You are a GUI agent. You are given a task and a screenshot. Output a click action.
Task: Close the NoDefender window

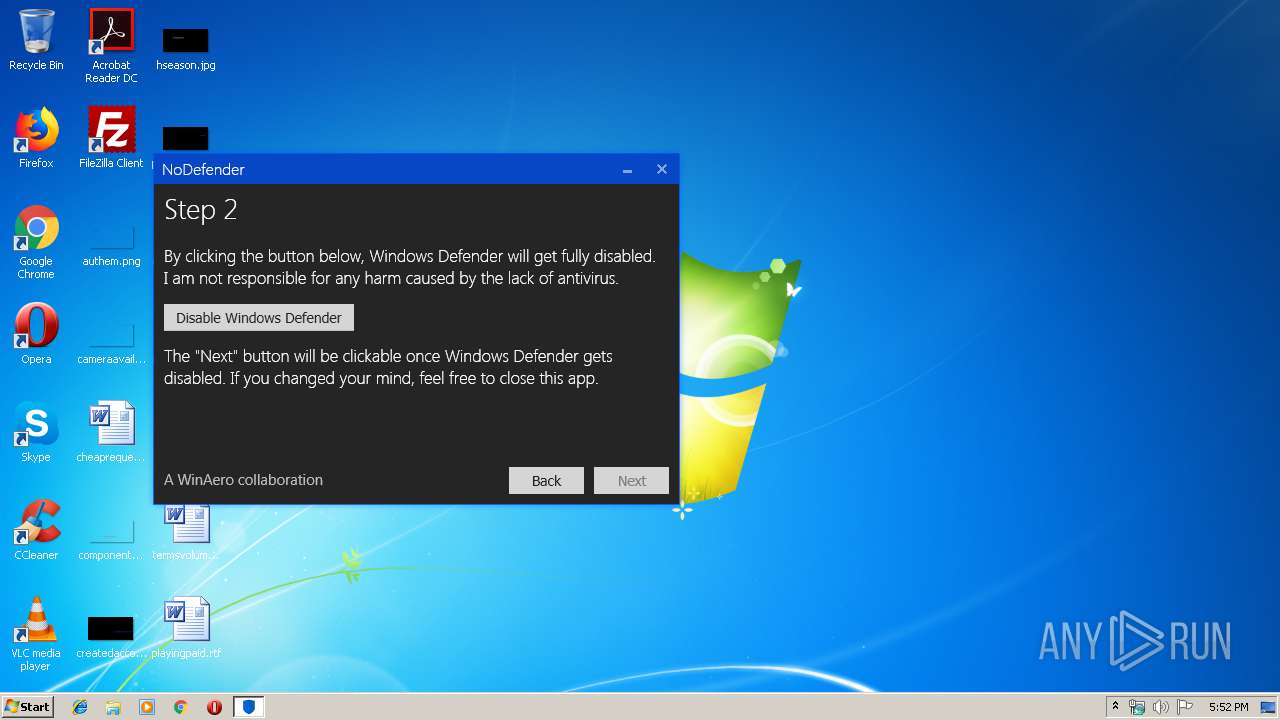pyautogui.click(x=662, y=170)
